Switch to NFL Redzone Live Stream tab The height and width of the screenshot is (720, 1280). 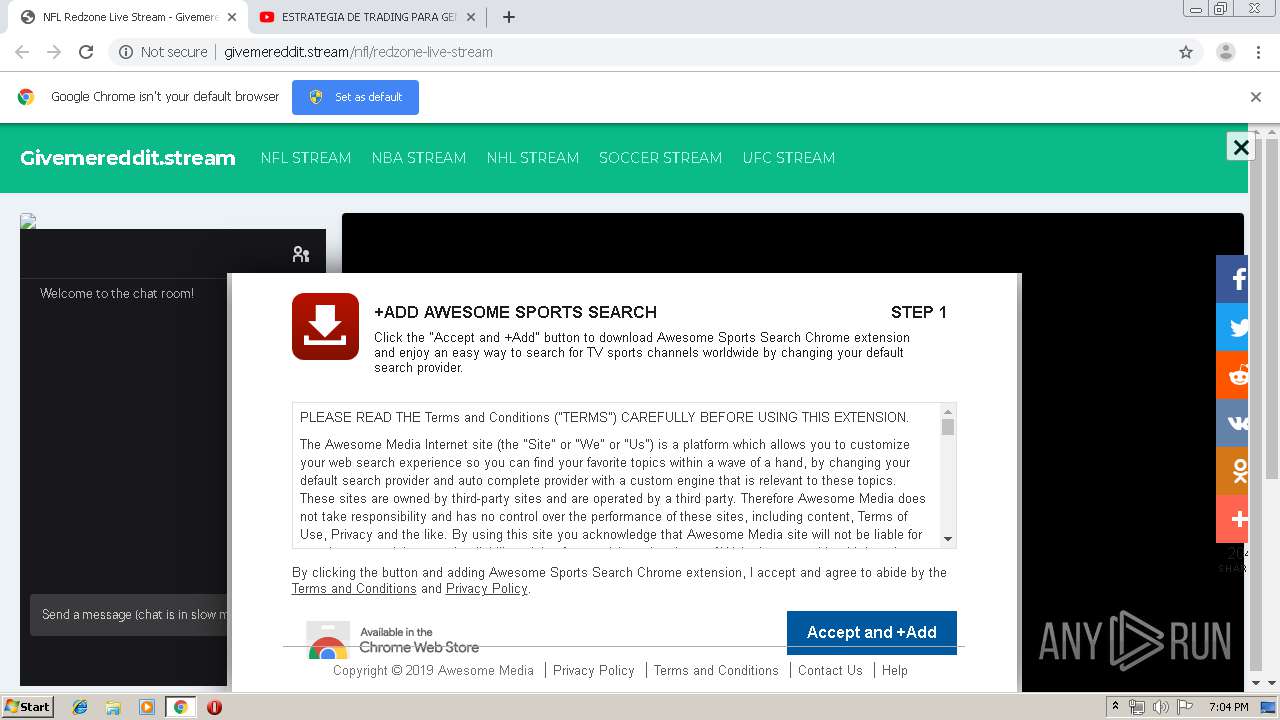pos(130,17)
